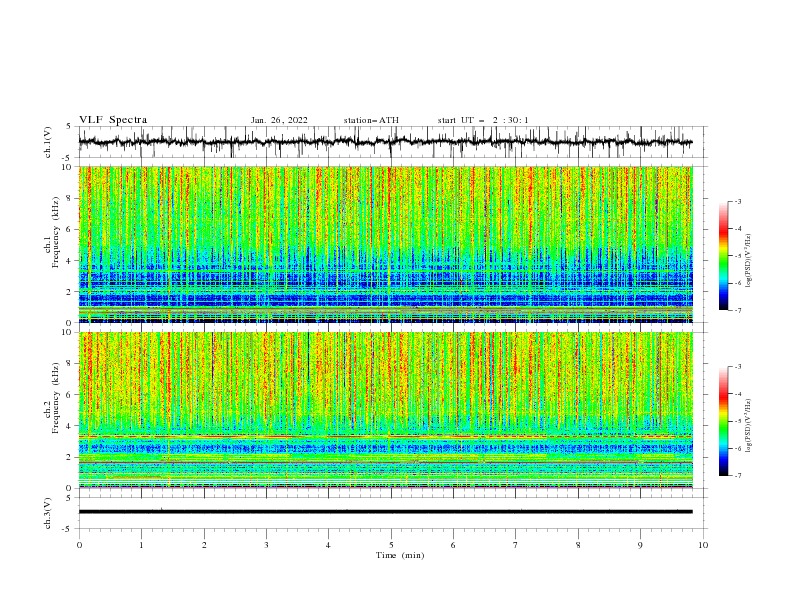Click the "ch.1(V)" axis label
792x612 pixels.
(x=48, y=142)
